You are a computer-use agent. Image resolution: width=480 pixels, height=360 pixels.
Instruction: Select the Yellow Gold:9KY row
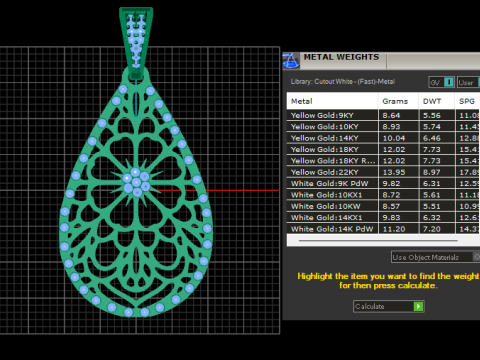point(383,115)
